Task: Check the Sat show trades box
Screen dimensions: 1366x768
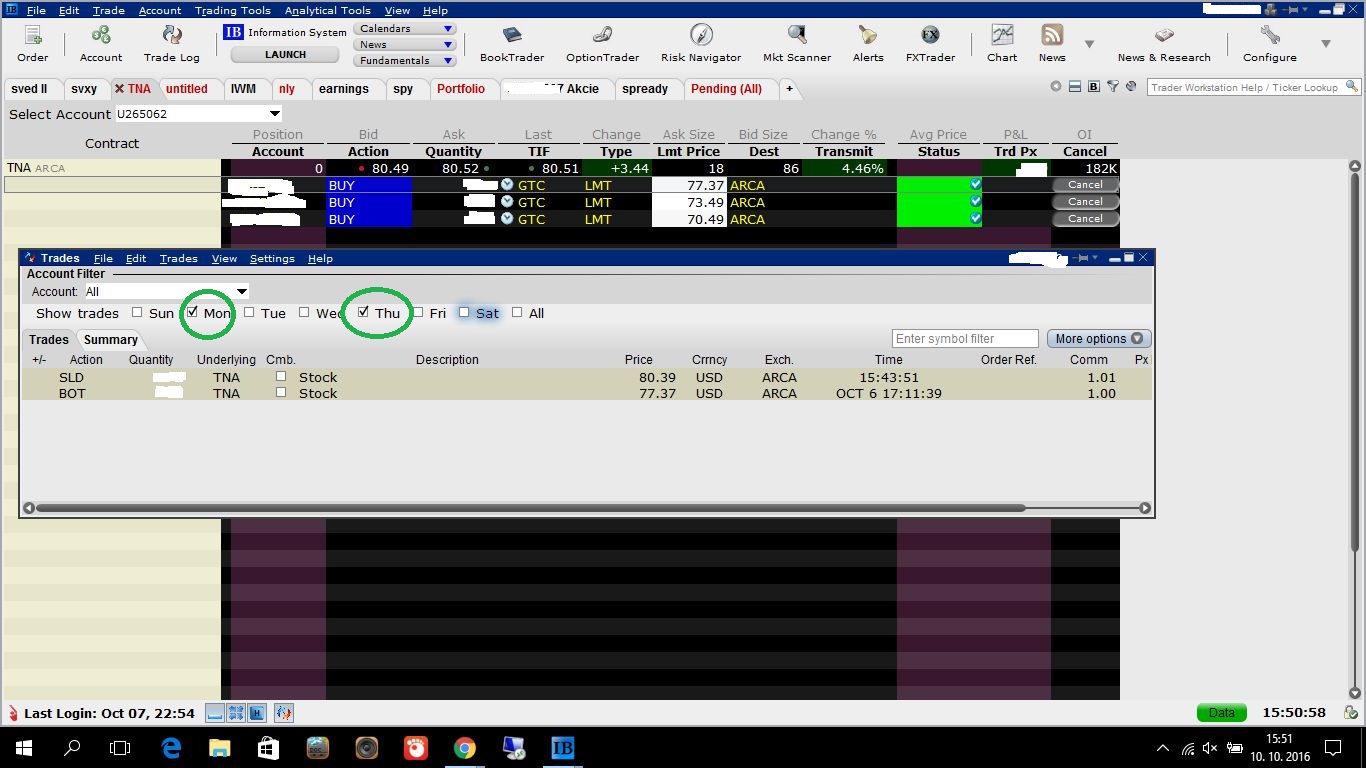Action: (464, 312)
